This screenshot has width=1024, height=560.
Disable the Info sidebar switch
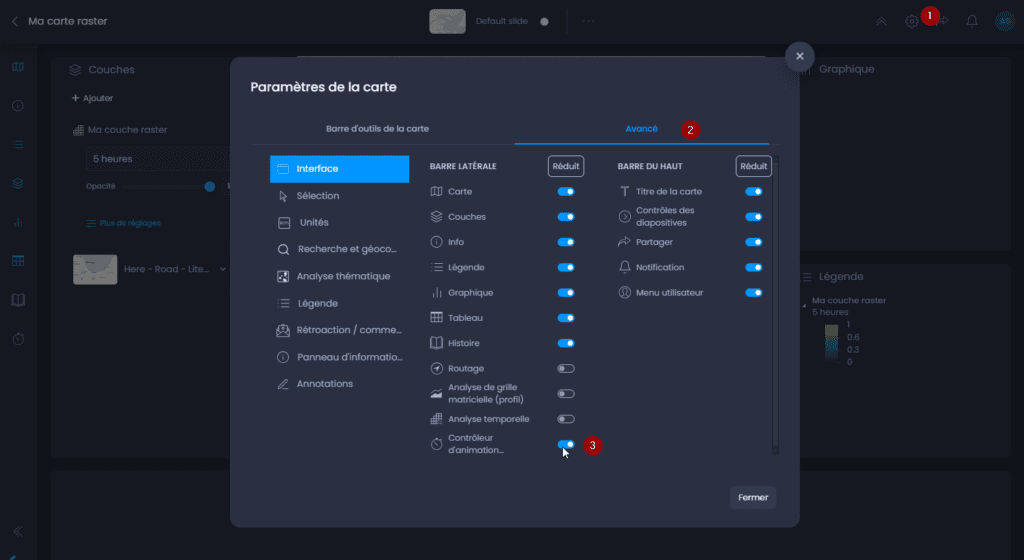coord(566,242)
